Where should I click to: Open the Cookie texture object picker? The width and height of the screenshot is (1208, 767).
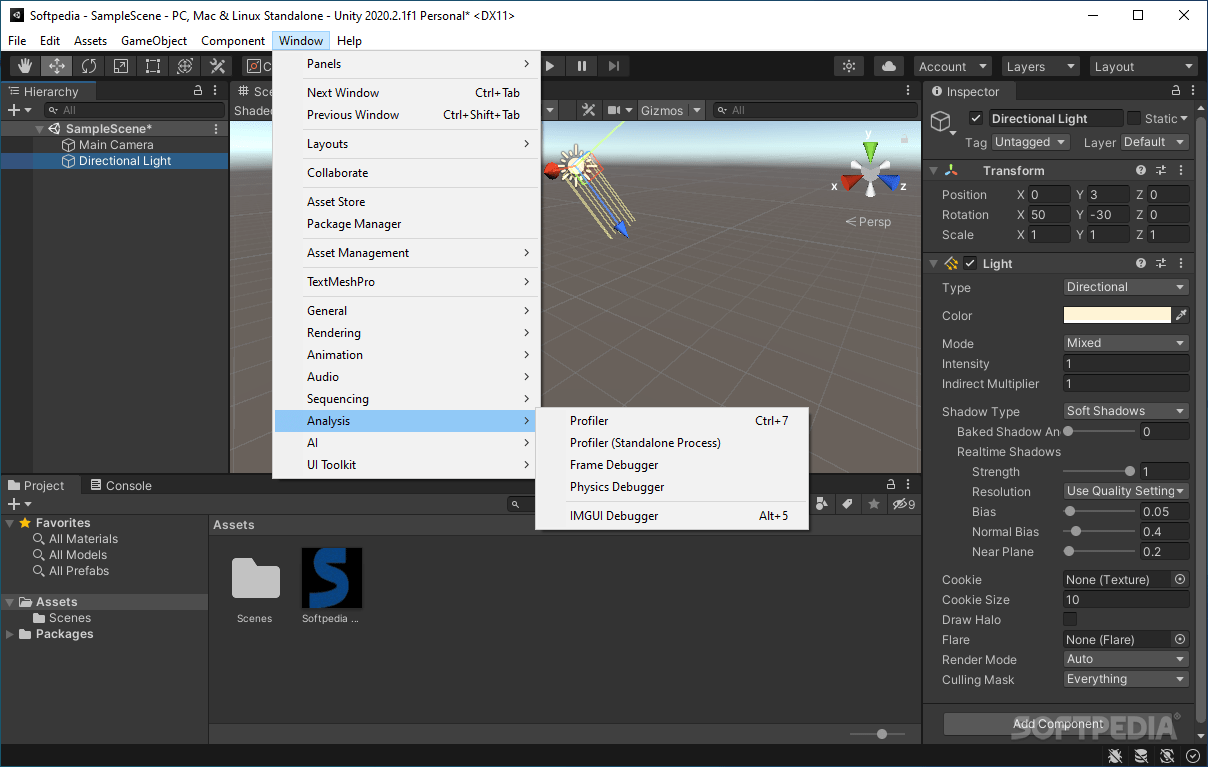[1180, 579]
